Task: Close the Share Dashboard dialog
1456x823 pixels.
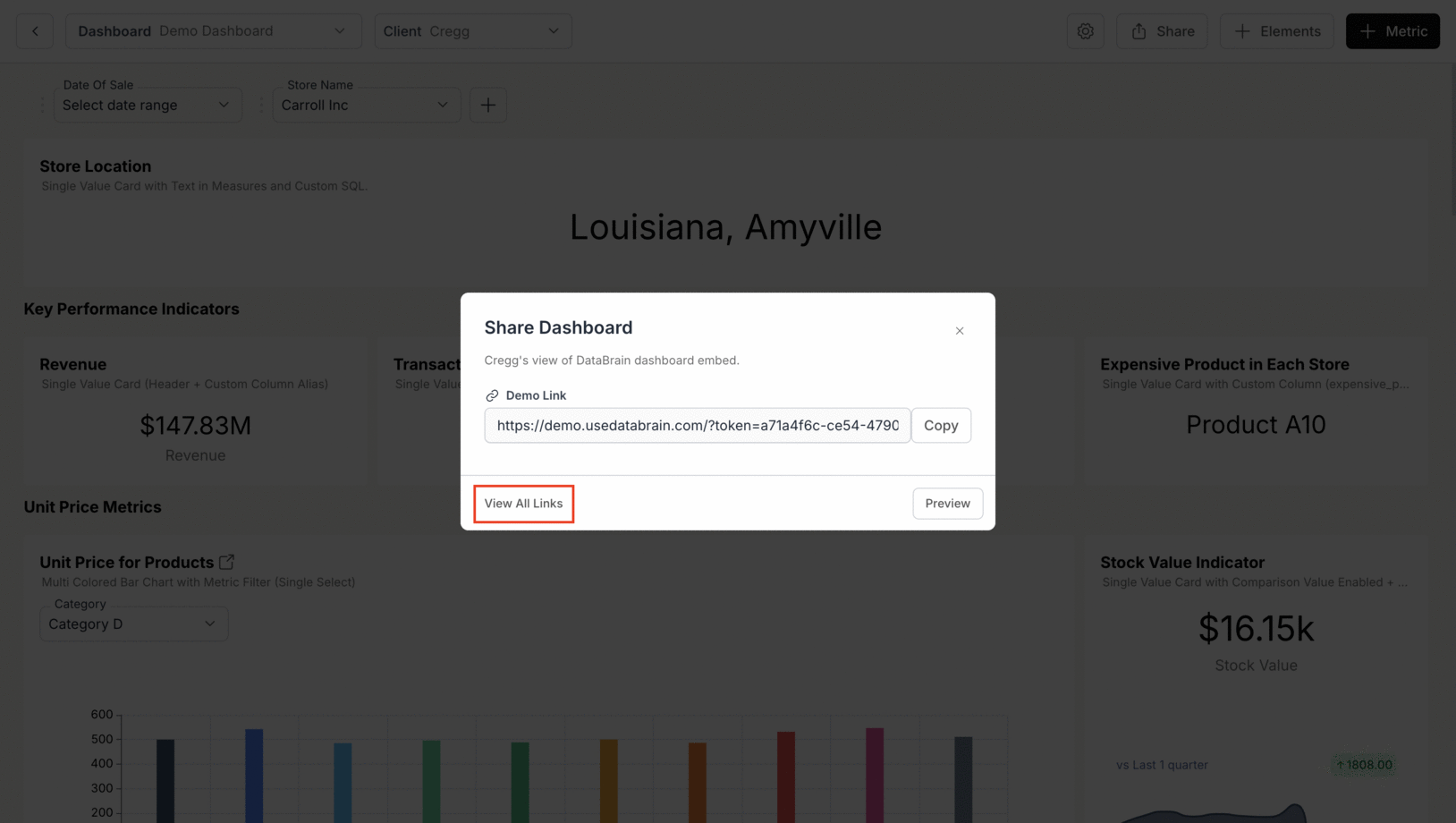Action: (959, 330)
